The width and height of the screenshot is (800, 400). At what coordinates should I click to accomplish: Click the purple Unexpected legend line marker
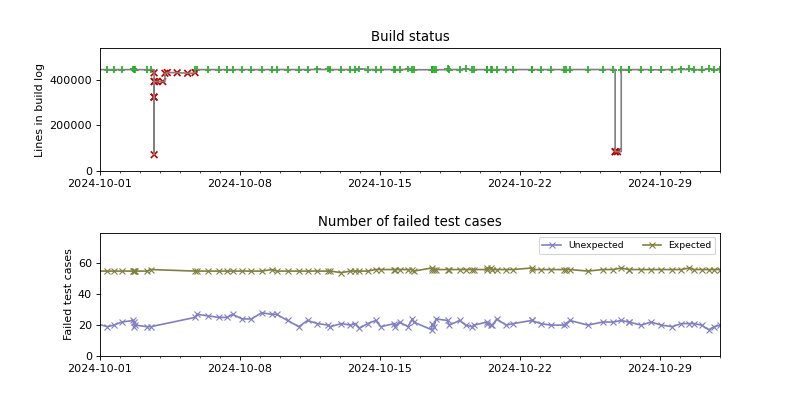tap(553, 245)
